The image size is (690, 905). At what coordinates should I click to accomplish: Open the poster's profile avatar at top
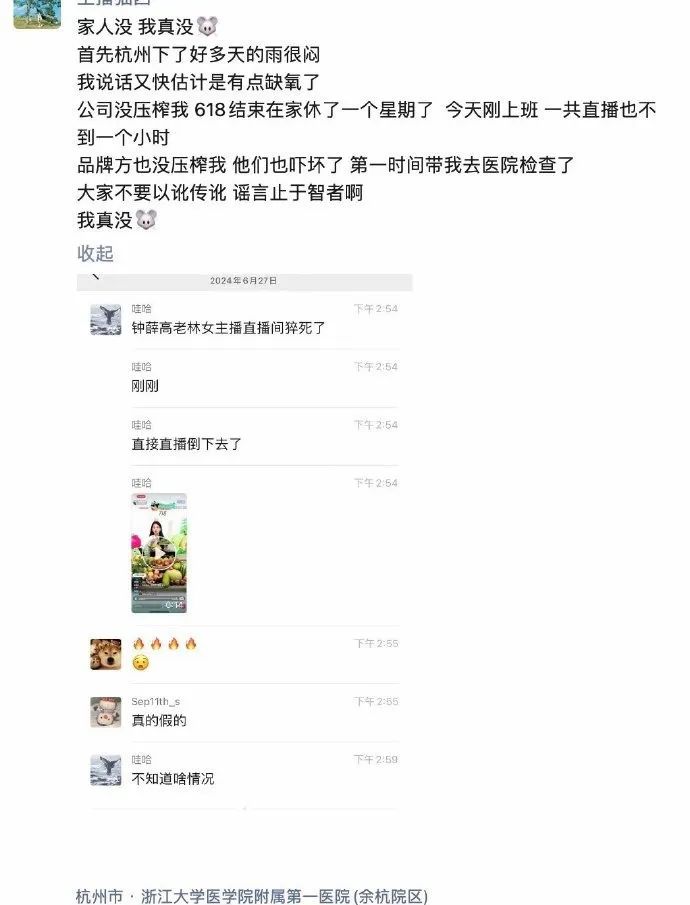37,13
